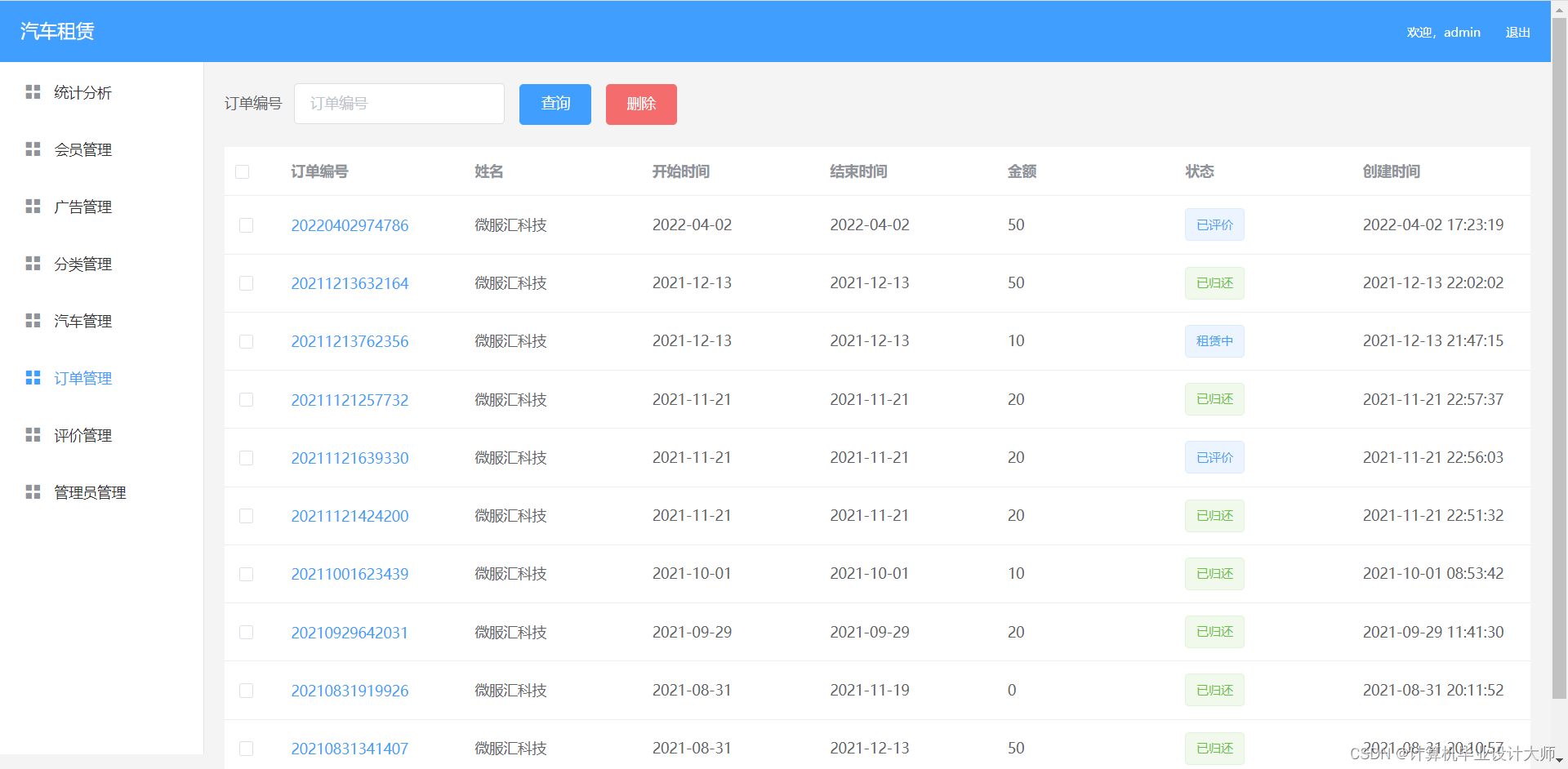Image resolution: width=1568 pixels, height=769 pixels.
Task: Click the 开始时间 column header
Action: coord(680,171)
